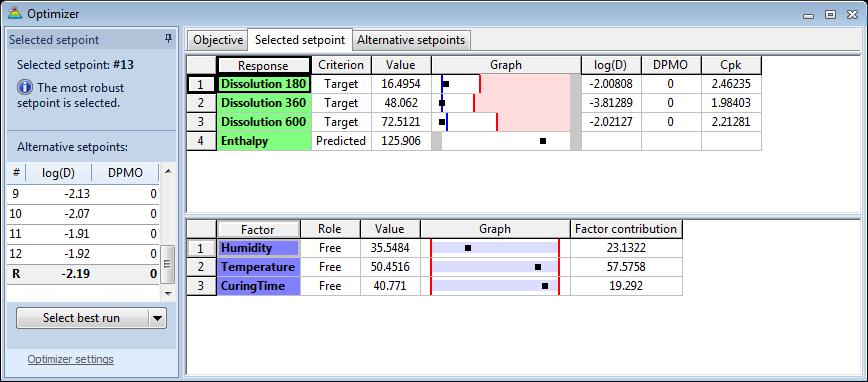
Task: Click the DPMO column header in setpoints list
Action: tap(125, 173)
